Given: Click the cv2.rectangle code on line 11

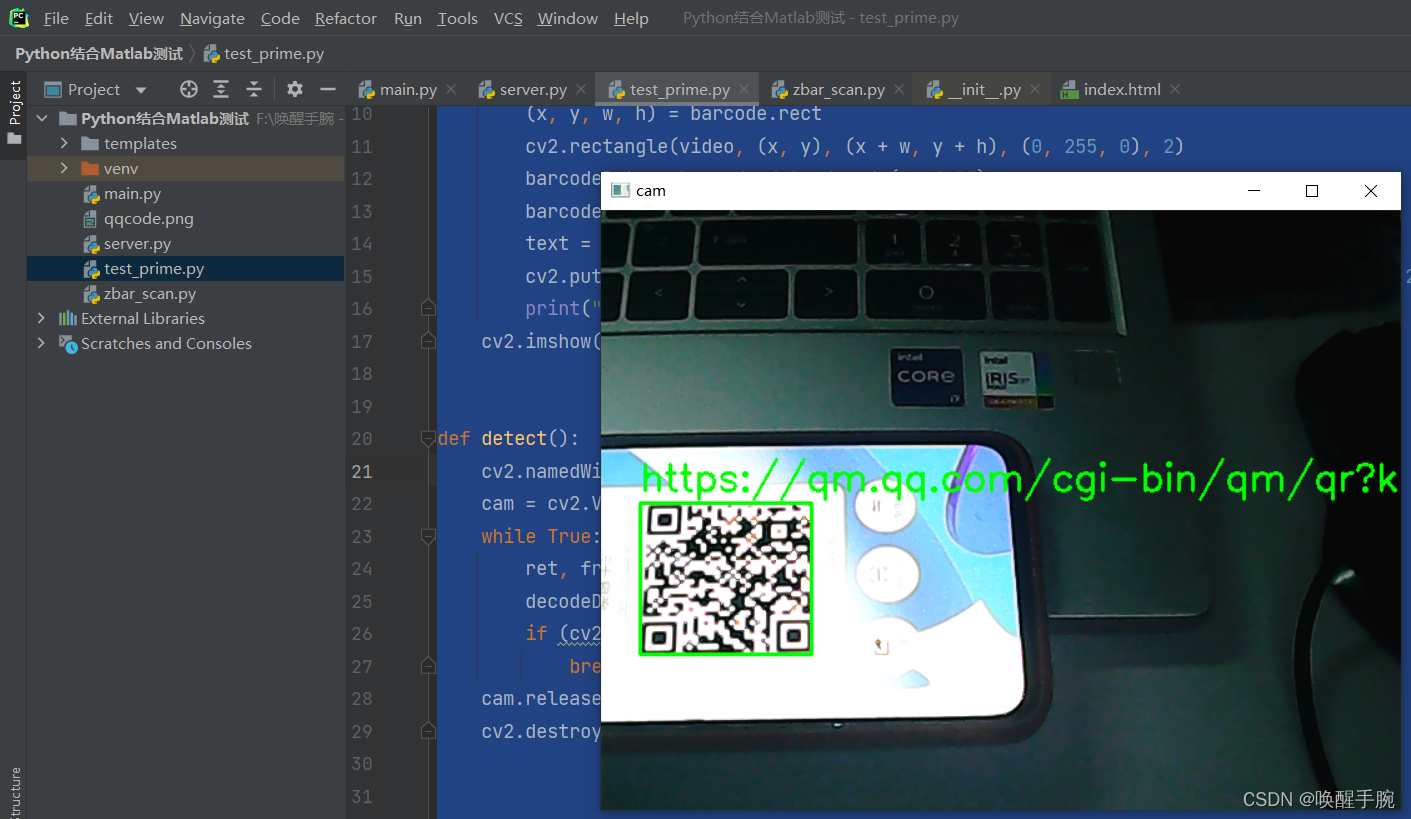Looking at the screenshot, I should [x=854, y=147].
